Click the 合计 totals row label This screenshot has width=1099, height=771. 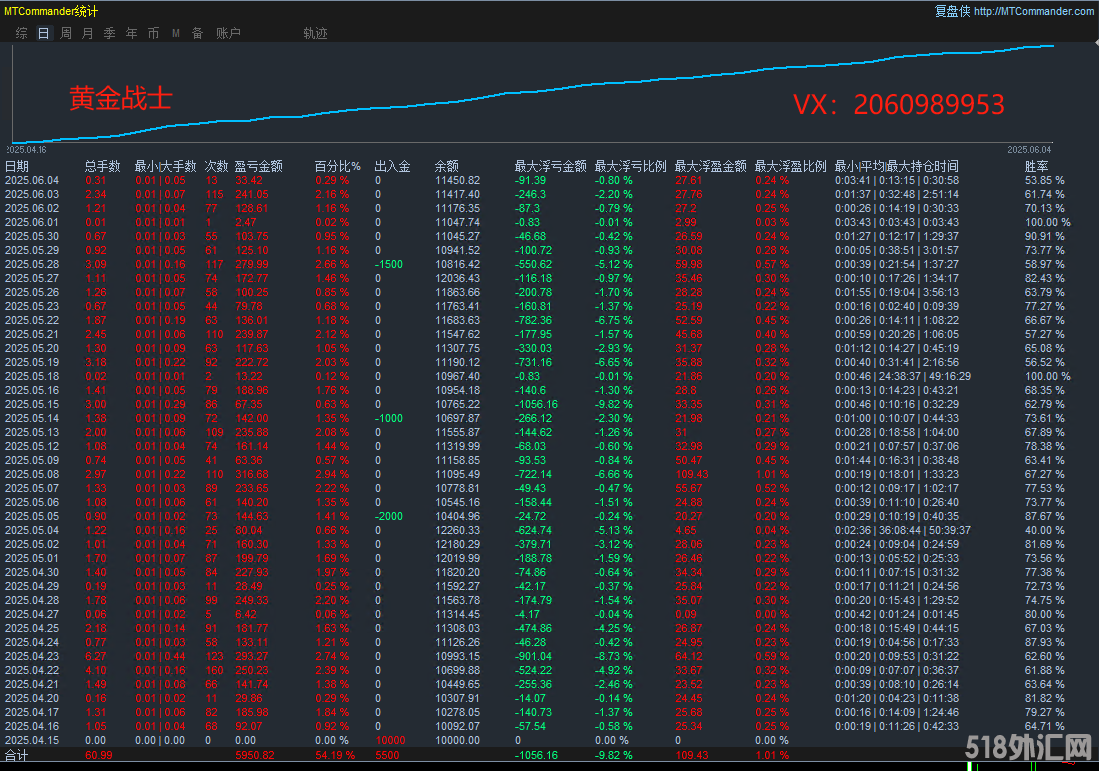pos(17,756)
